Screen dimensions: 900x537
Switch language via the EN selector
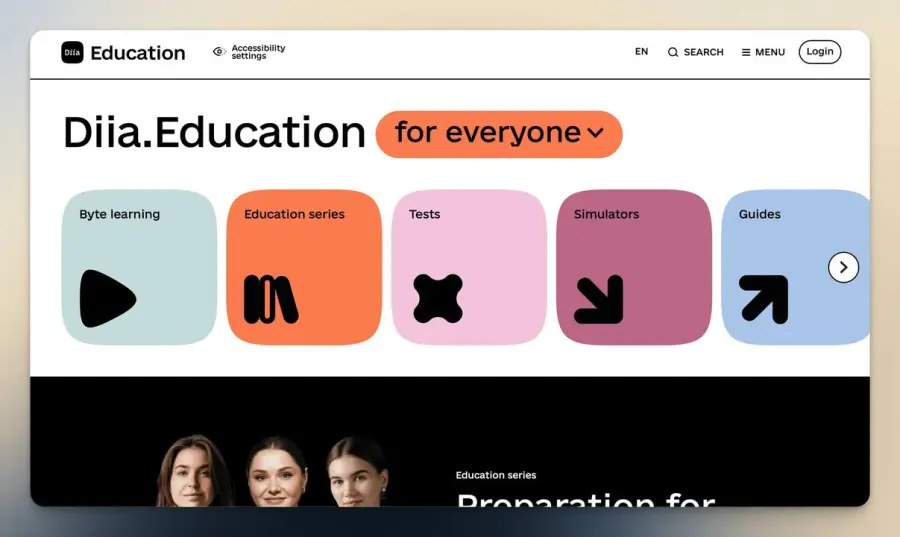(x=641, y=52)
